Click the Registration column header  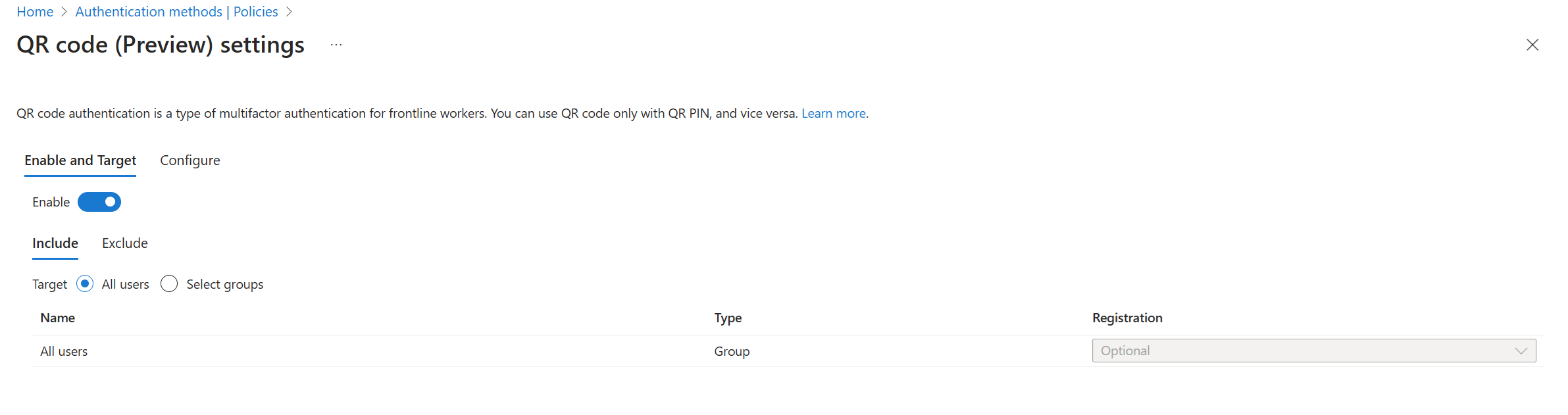[1127, 318]
